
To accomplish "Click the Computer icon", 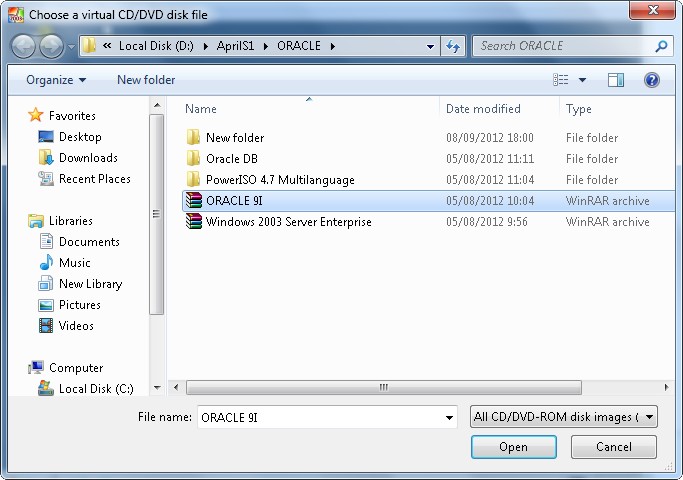I will [36, 368].
